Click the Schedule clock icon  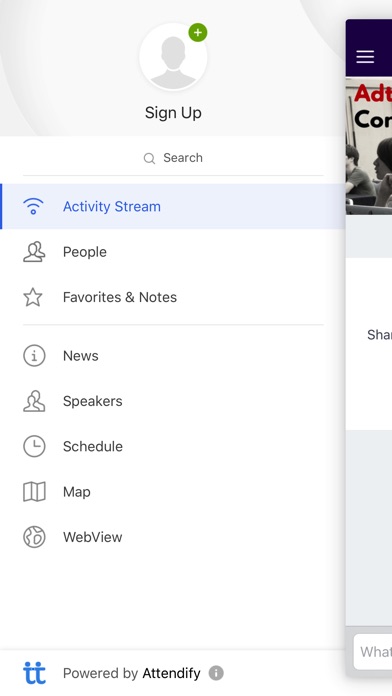(34, 446)
